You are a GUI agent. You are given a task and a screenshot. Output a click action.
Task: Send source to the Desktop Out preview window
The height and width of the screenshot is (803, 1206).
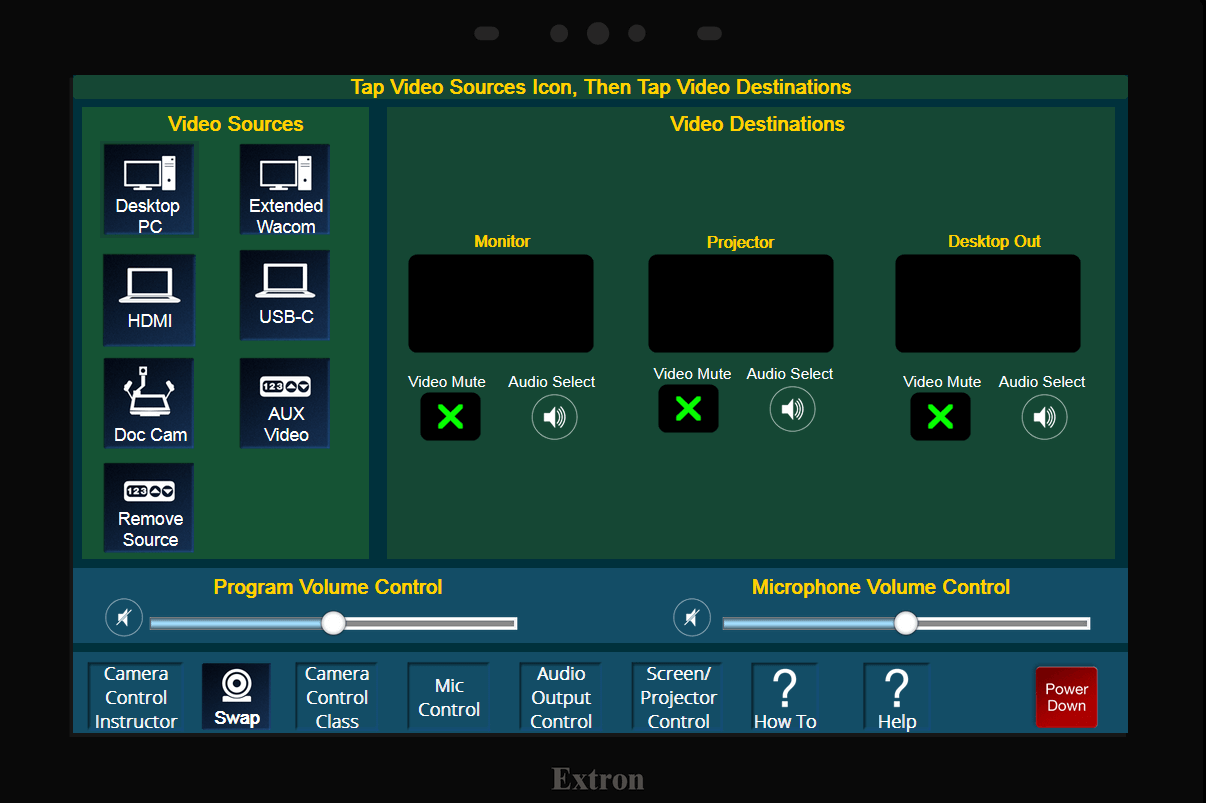coord(988,304)
